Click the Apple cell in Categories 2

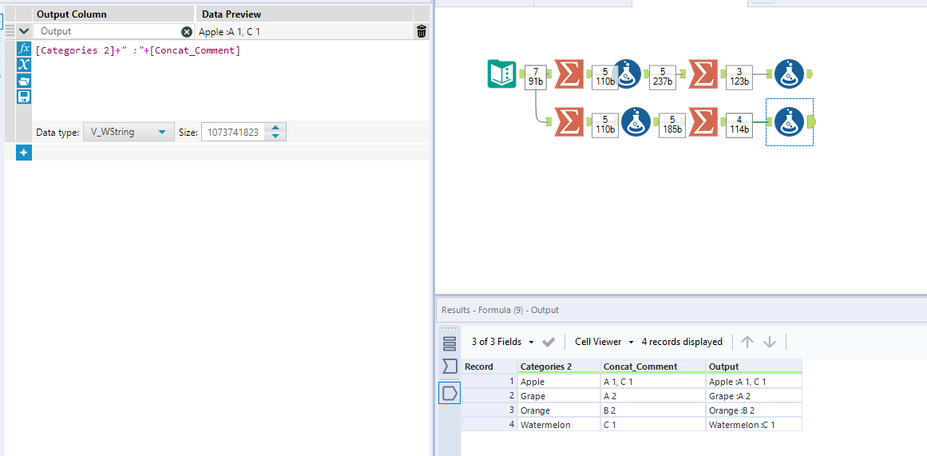pyautogui.click(x=559, y=382)
